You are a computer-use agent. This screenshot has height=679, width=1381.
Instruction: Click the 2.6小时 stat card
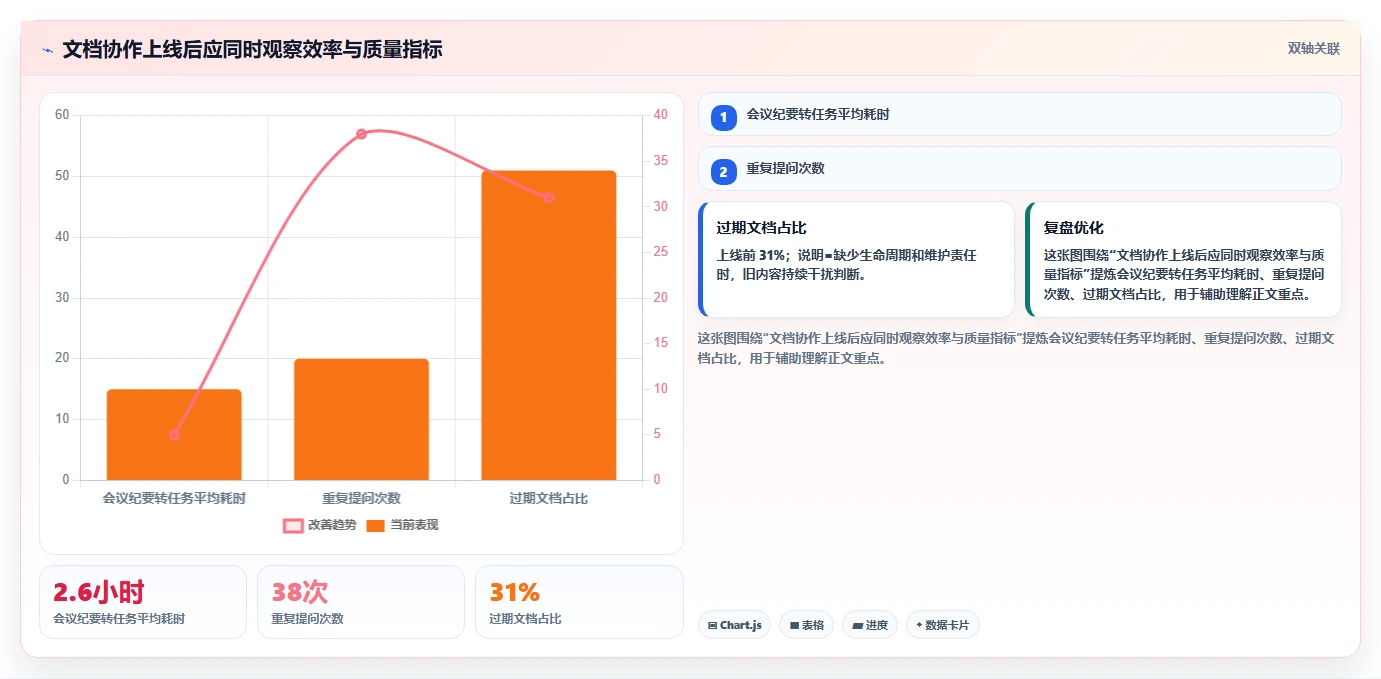pos(143,602)
